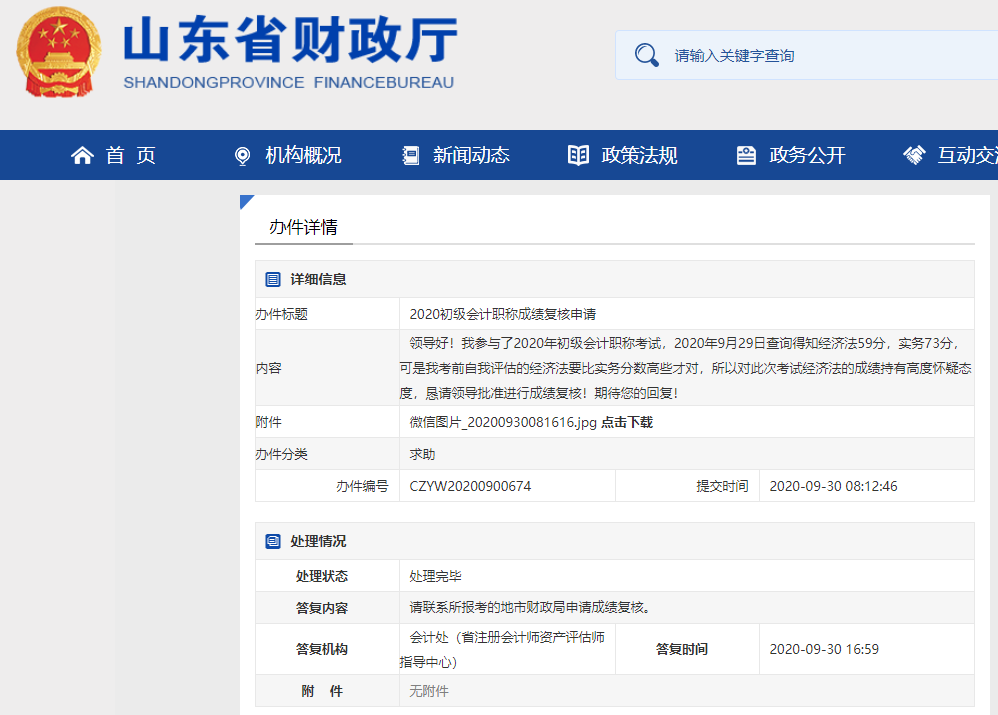Viewport: 998px width, 715px height.
Task: Click the chat icon beside 互动交流
Action: (913, 155)
